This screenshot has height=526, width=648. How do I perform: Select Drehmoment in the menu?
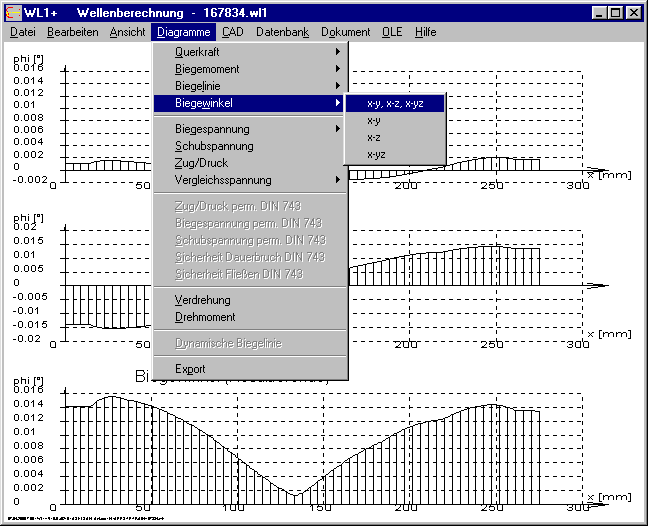[x=205, y=317]
